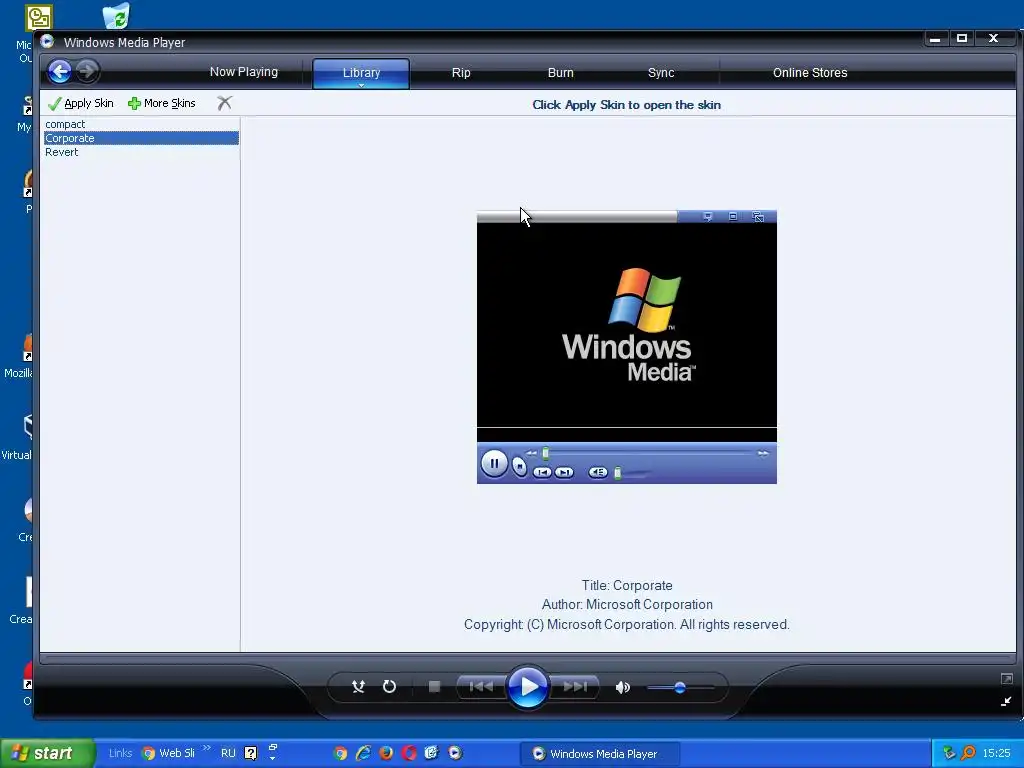
Task: Click the Next track button
Action: pyautogui.click(x=575, y=686)
